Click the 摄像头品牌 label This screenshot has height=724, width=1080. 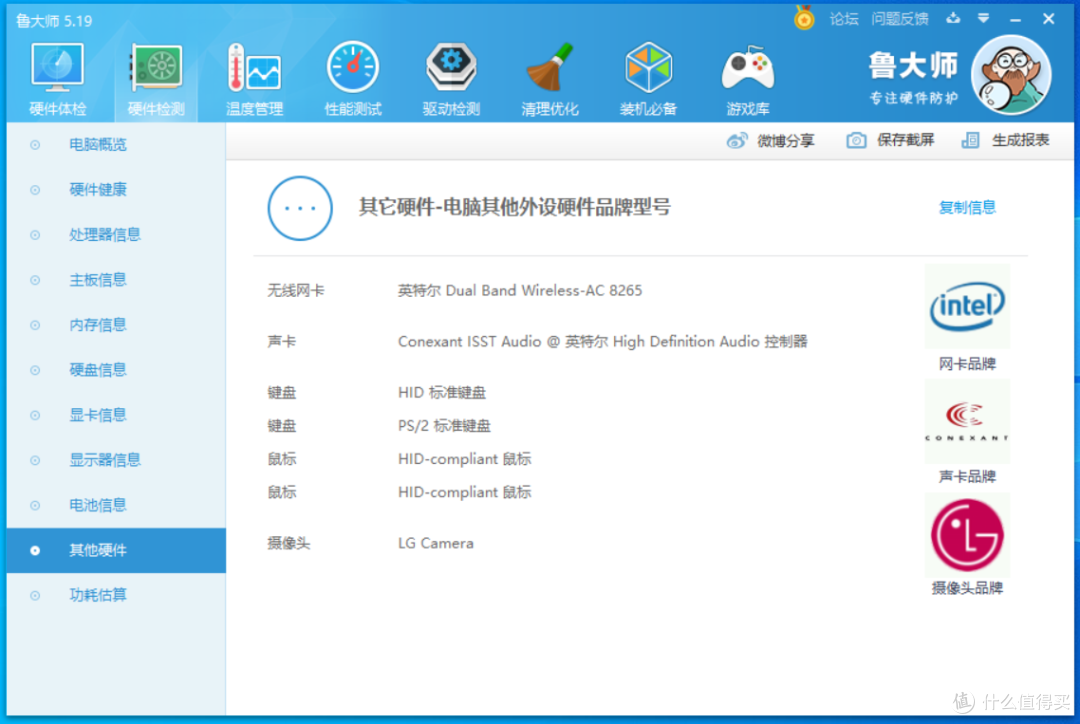pyautogui.click(x=967, y=588)
